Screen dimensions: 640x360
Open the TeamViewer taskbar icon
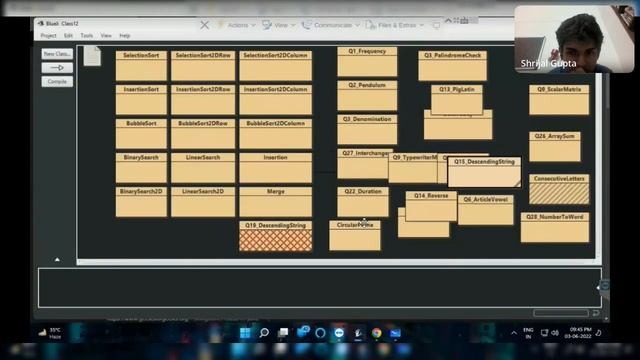coord(339,333)
